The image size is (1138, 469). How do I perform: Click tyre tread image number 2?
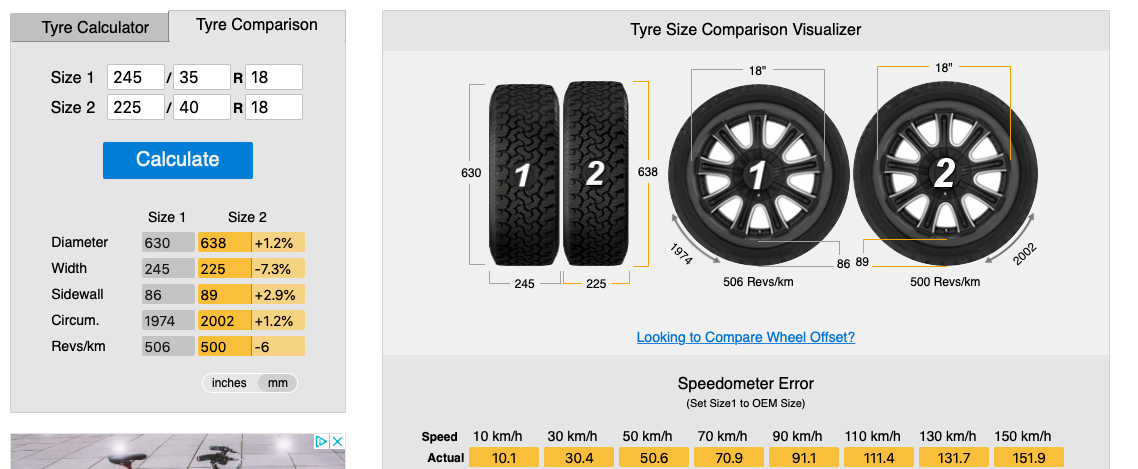tap(595, 174)
